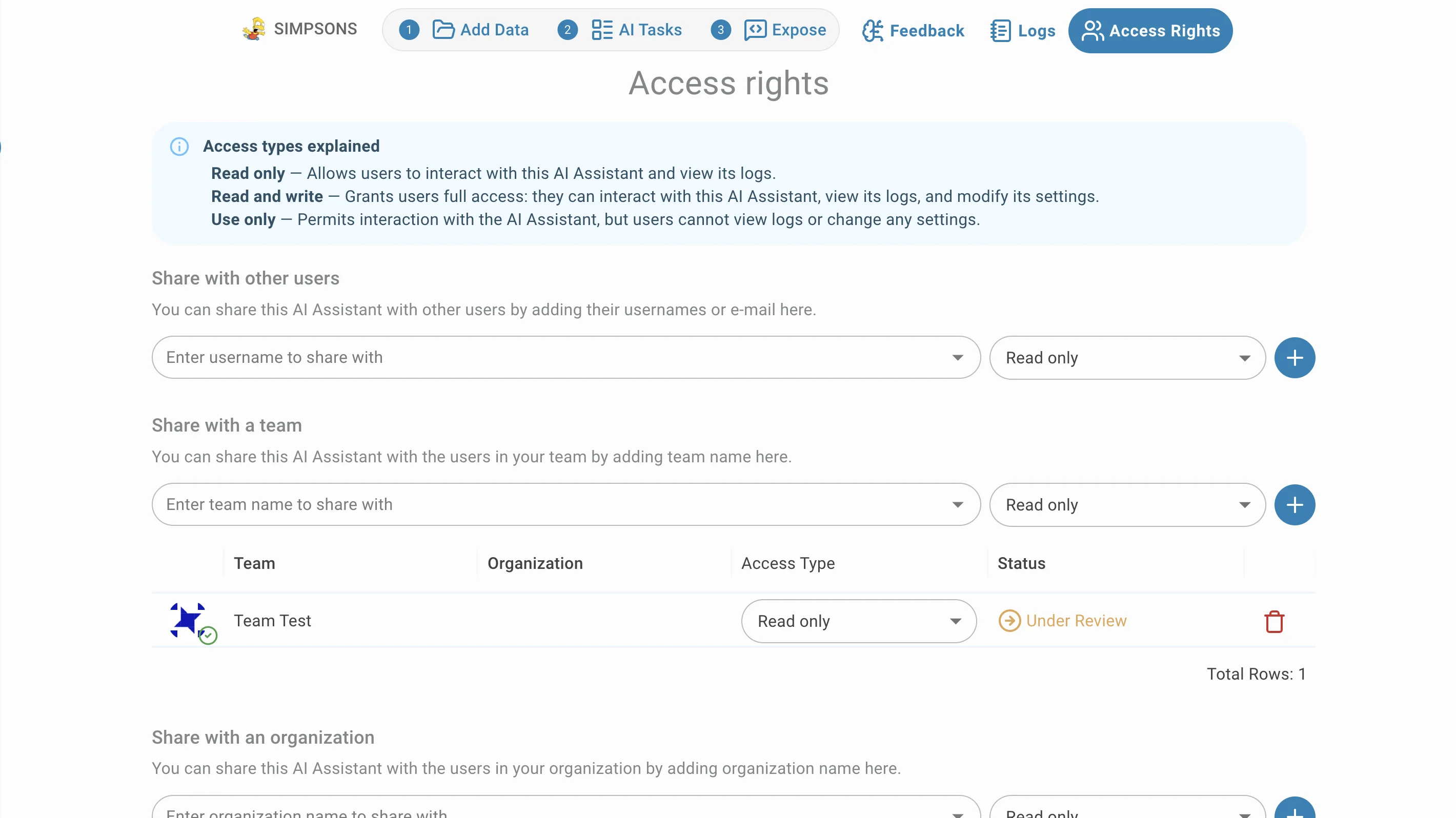Click the Feedback brain icon
The height and width of the screenshot is (818, 1456).
coord(873,31)
